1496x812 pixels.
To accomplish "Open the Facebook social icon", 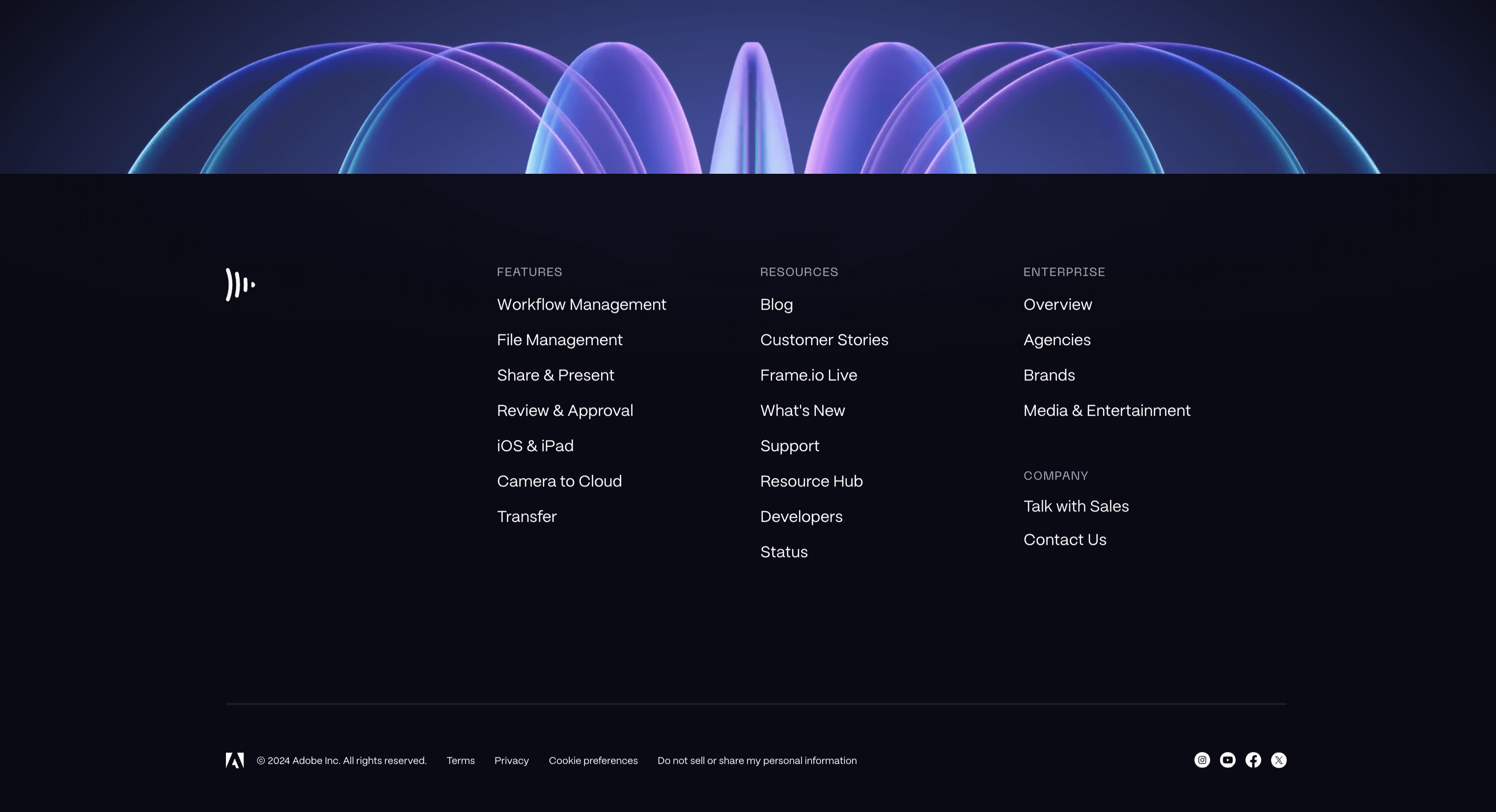I will tap(1253, 760).
